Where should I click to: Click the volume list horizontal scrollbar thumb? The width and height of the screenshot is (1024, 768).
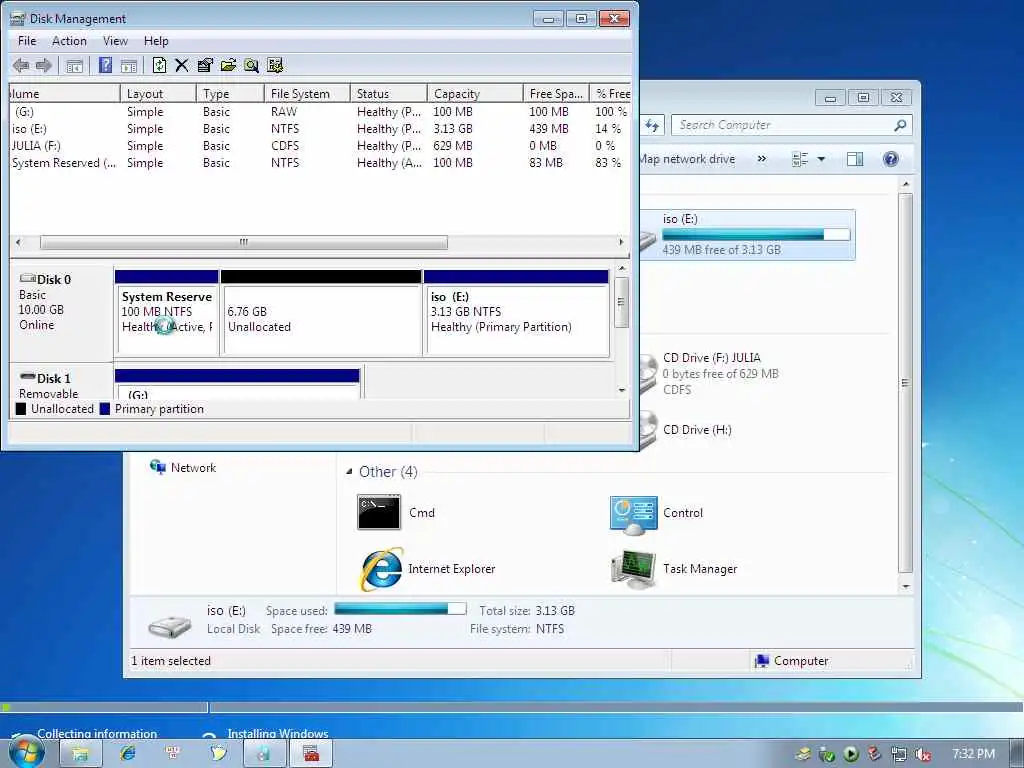click(x=244, y=242)
